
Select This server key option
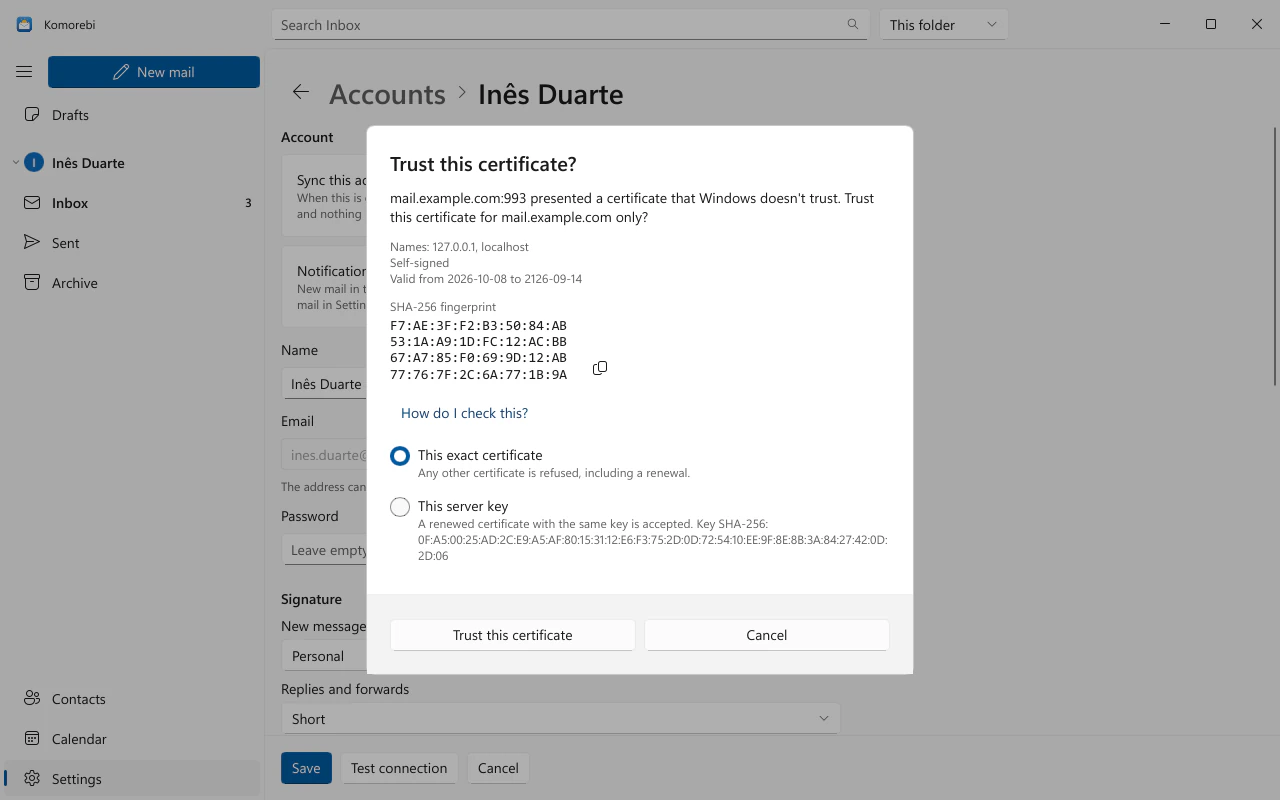click(400, 507)
